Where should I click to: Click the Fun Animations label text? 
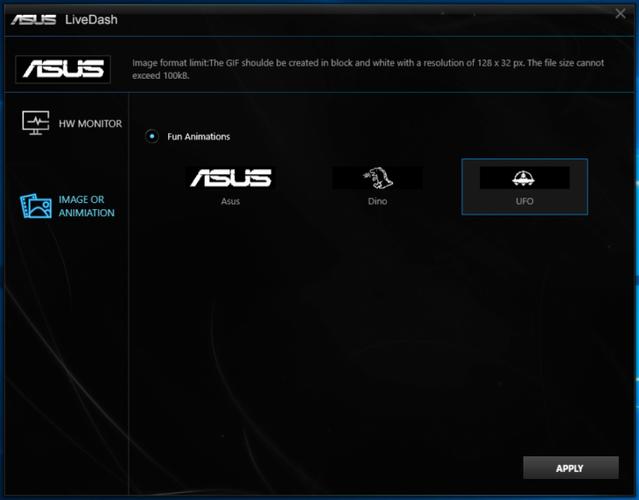198,137
